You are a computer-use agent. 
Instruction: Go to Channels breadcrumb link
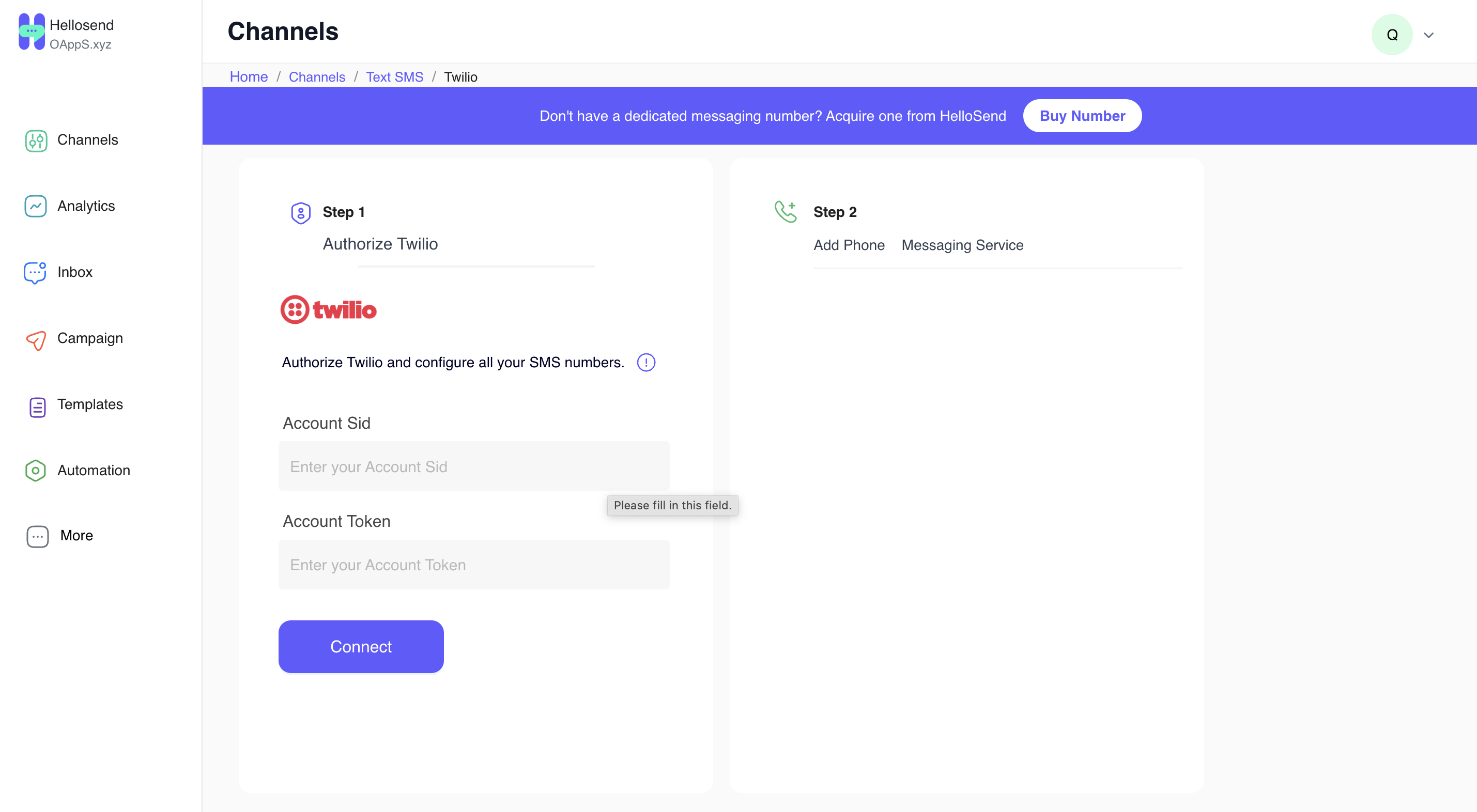[316, 77]
